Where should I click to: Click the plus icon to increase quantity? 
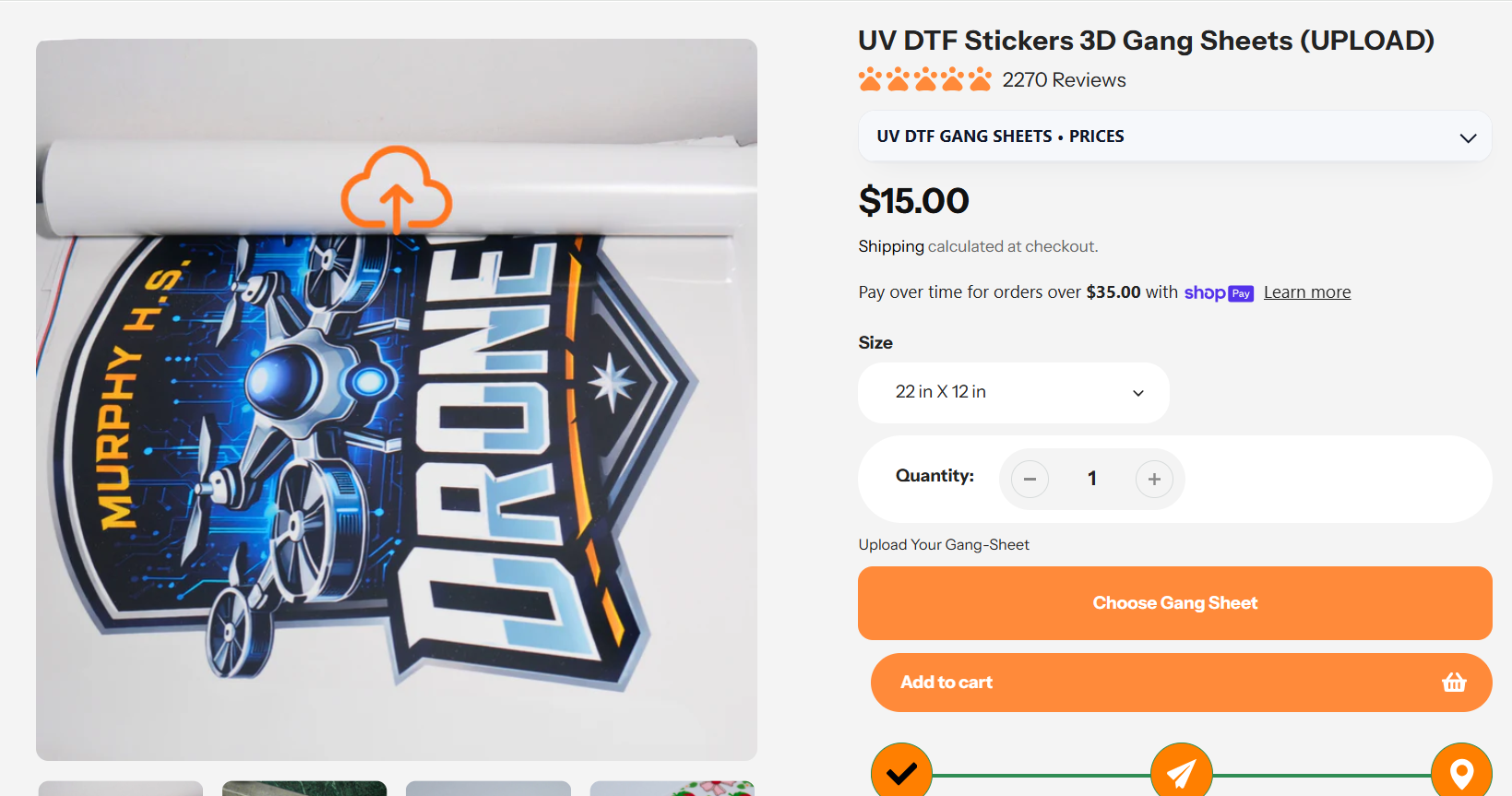tap(1154, 479)
